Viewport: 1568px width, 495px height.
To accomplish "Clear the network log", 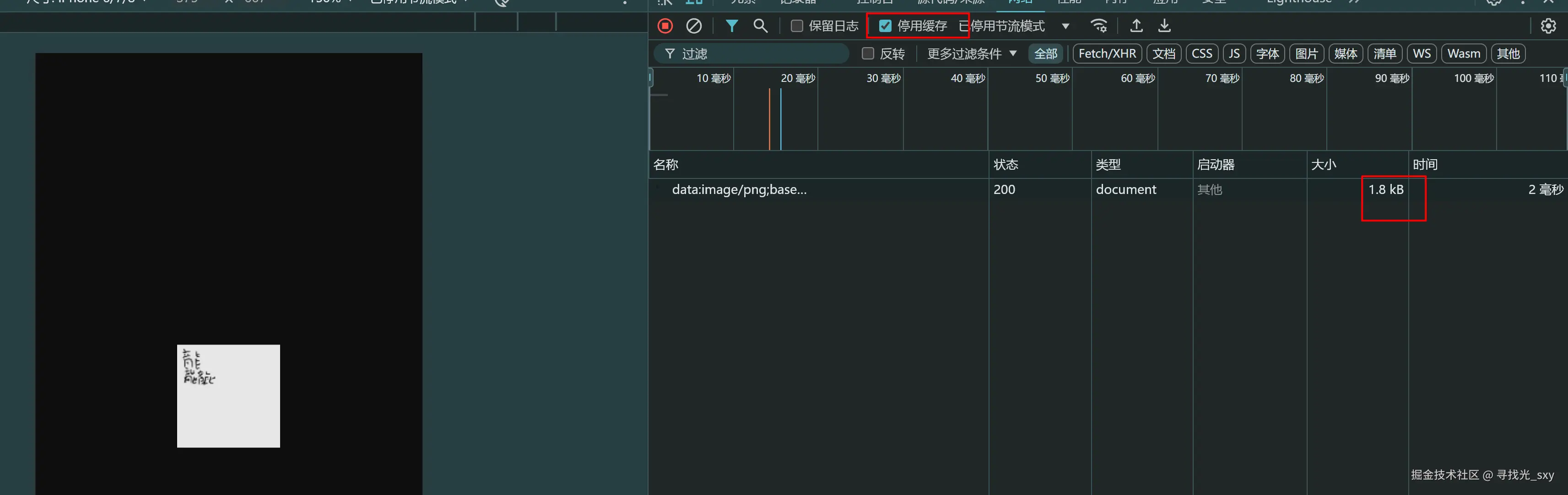I will coord(693,26).
